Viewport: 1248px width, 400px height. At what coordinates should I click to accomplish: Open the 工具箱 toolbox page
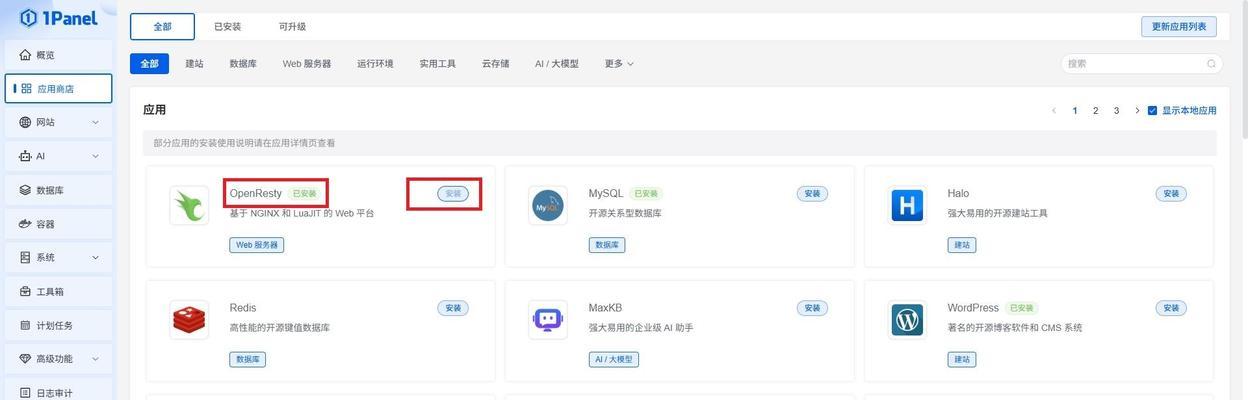(x=58, y=291)
